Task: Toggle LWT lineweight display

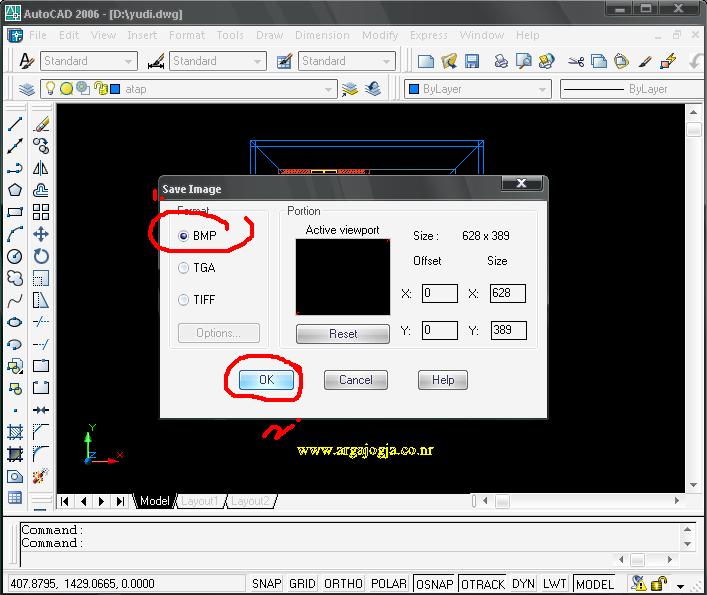Action: click(554, 584)
